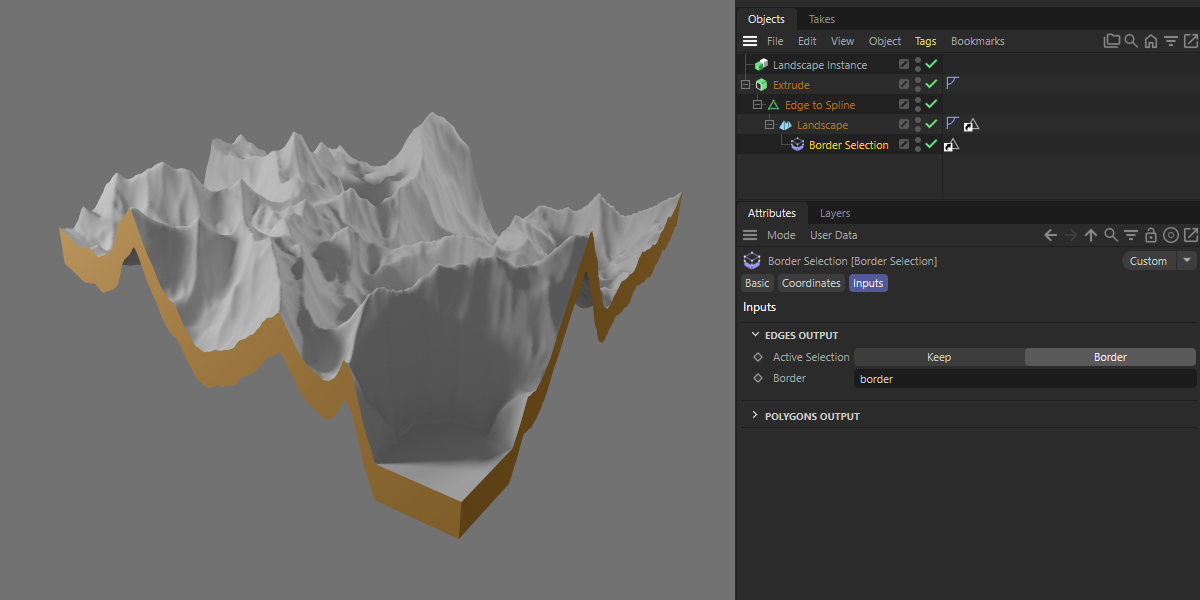Switch to the Layers tab

[x=835, y=213]
